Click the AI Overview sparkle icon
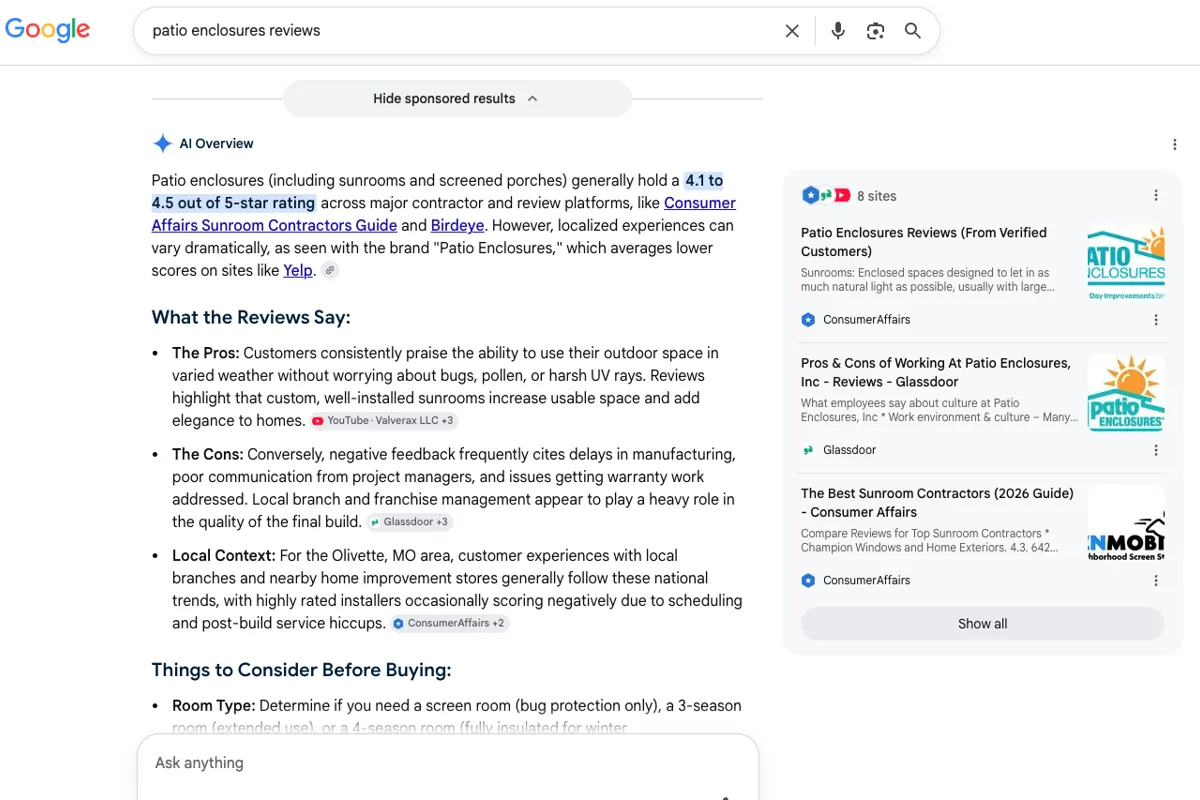Image resolution: width=1200 pixels, height=800 pixels. (x=162, y=144)
